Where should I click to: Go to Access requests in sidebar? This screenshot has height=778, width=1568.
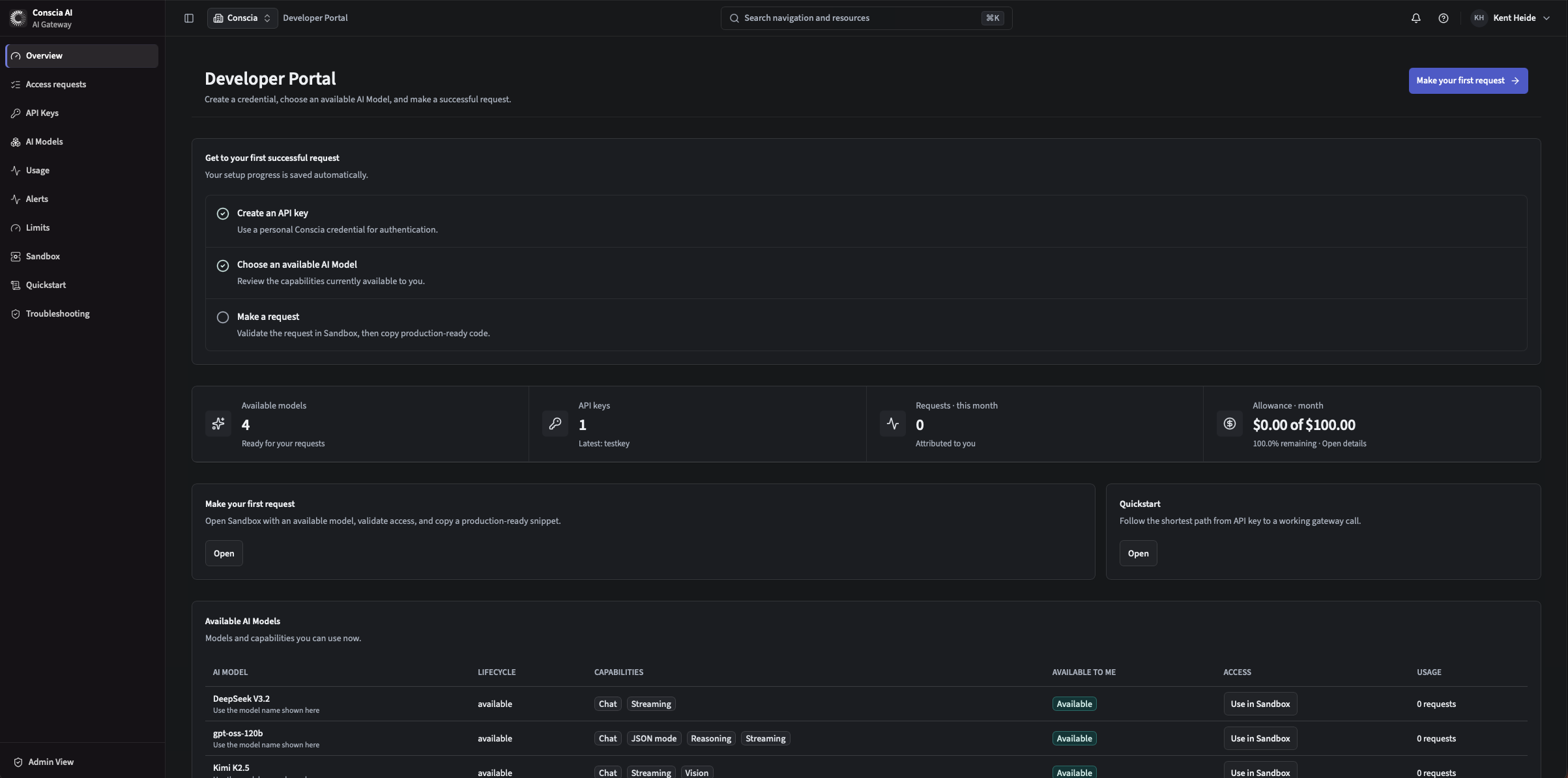pos(81,85)
